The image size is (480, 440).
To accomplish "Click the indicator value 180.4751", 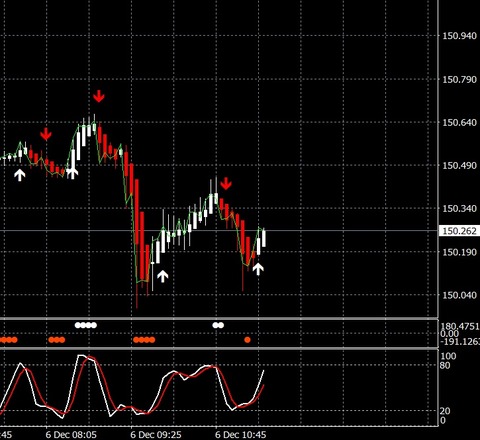I will coord(460,326).
